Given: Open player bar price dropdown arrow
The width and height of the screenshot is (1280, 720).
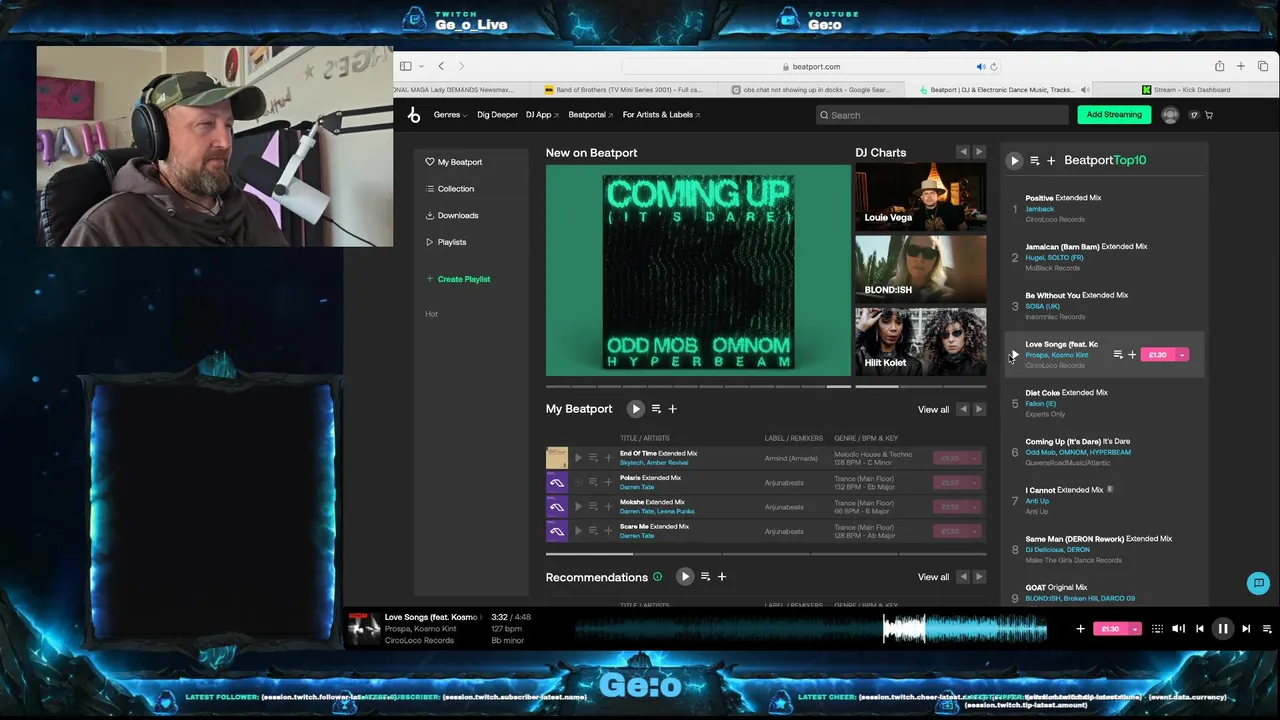Looking at the screenshot, I should (1135, 629).
